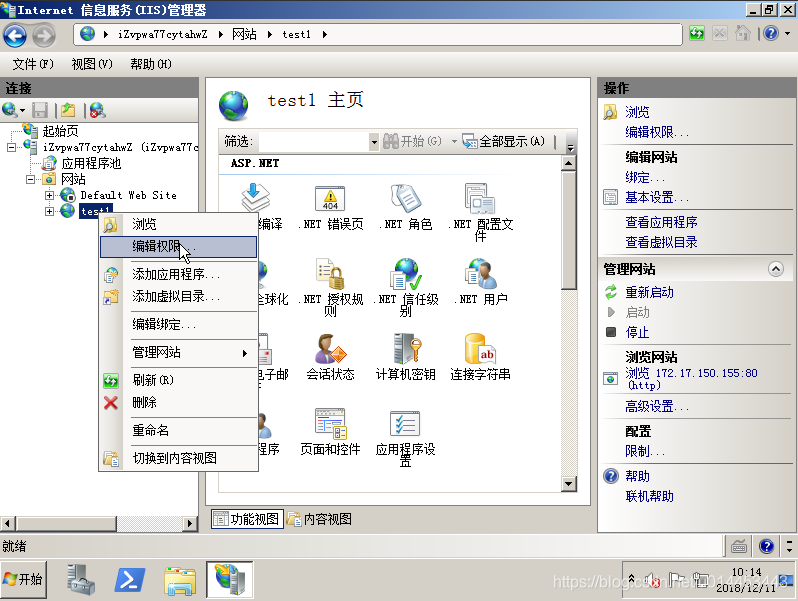Open the connect globe dropdown arrow in Connections

[22, 110]
